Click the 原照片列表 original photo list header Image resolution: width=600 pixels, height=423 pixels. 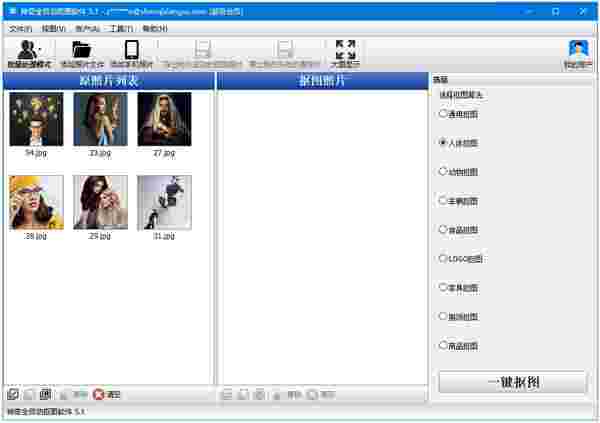click(x=109, y=81)
